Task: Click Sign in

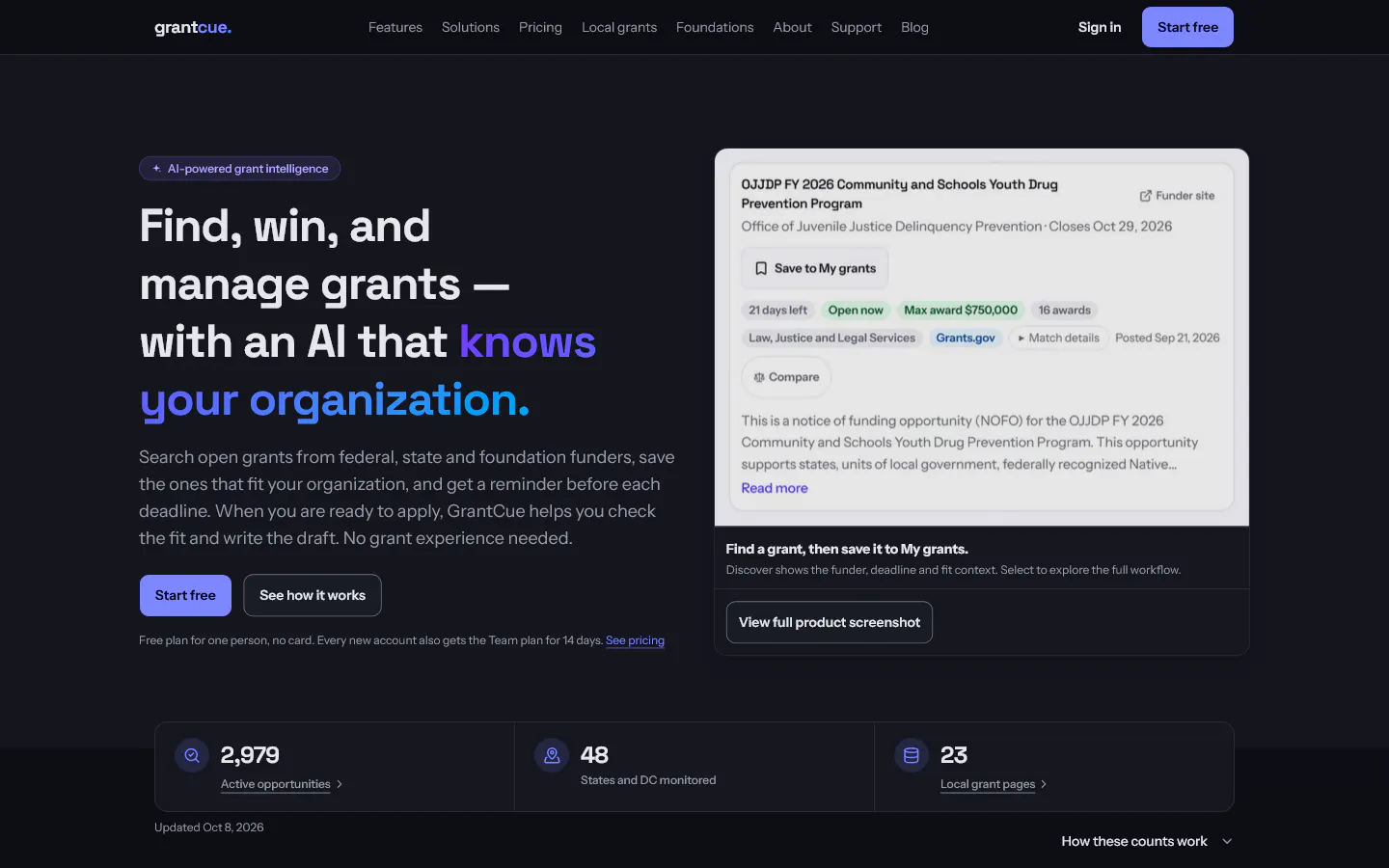Action: tap(1100, 27)
